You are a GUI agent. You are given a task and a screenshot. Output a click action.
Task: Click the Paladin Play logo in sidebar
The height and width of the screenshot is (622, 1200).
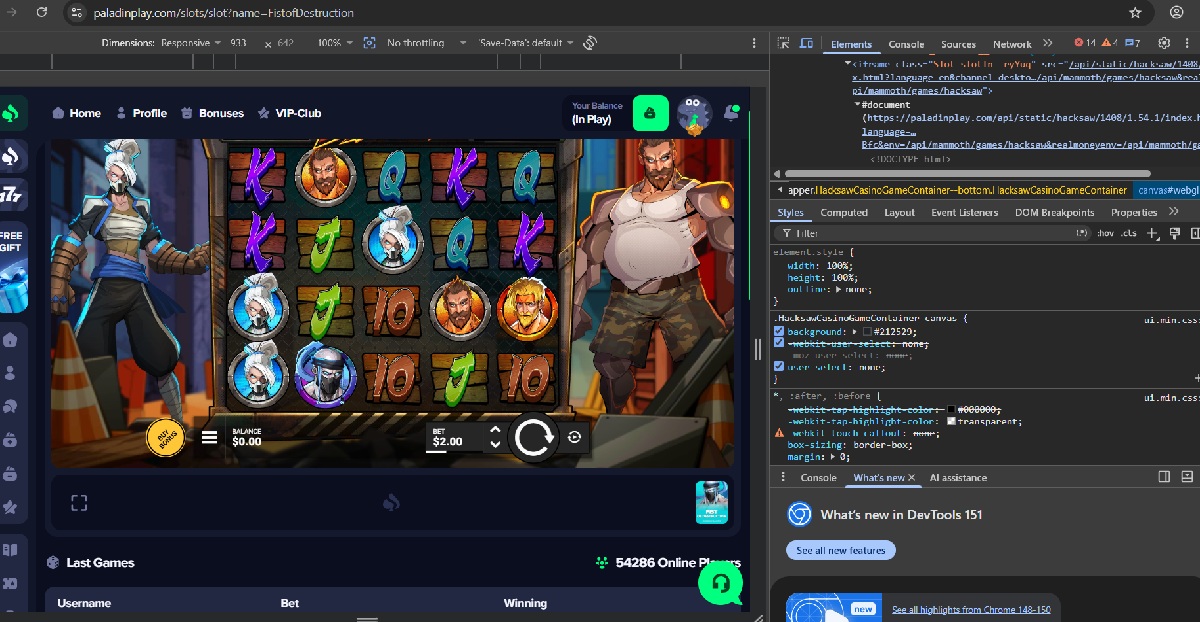click(12, 114)
